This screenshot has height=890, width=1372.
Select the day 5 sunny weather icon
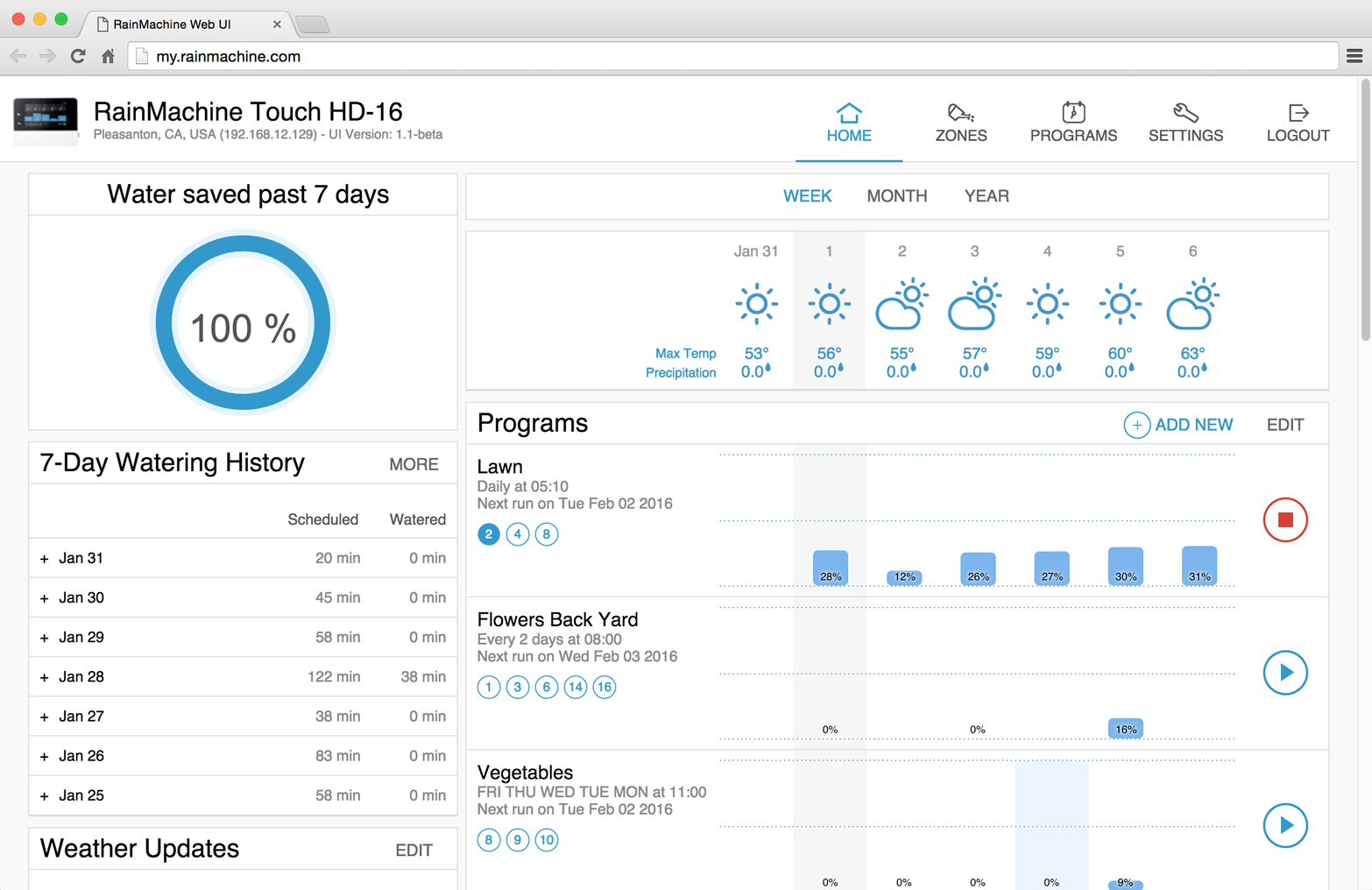tap(1120, 304)
